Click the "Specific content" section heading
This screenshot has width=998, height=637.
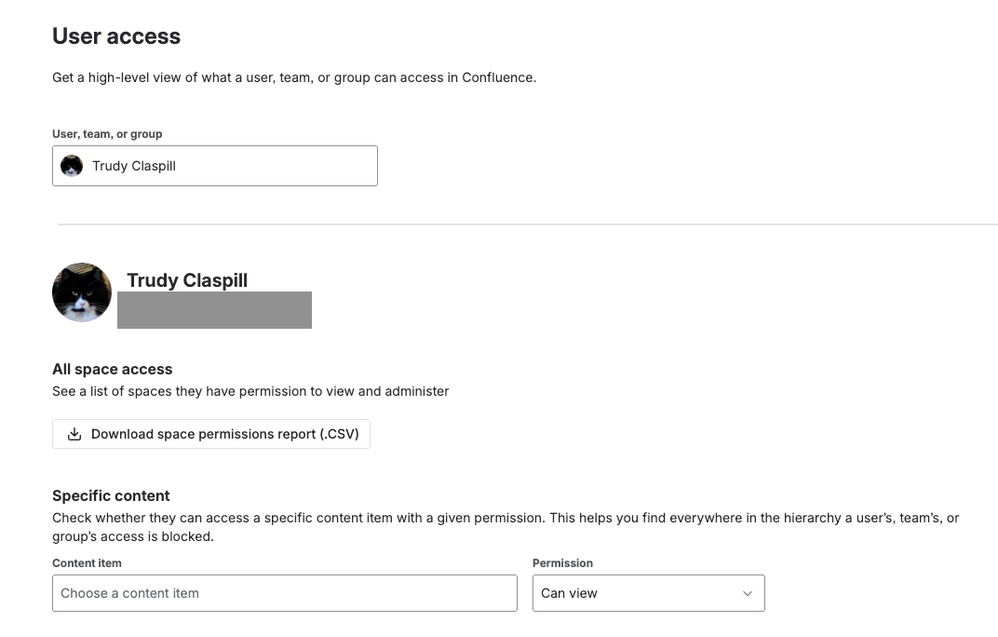click(111, 495)
